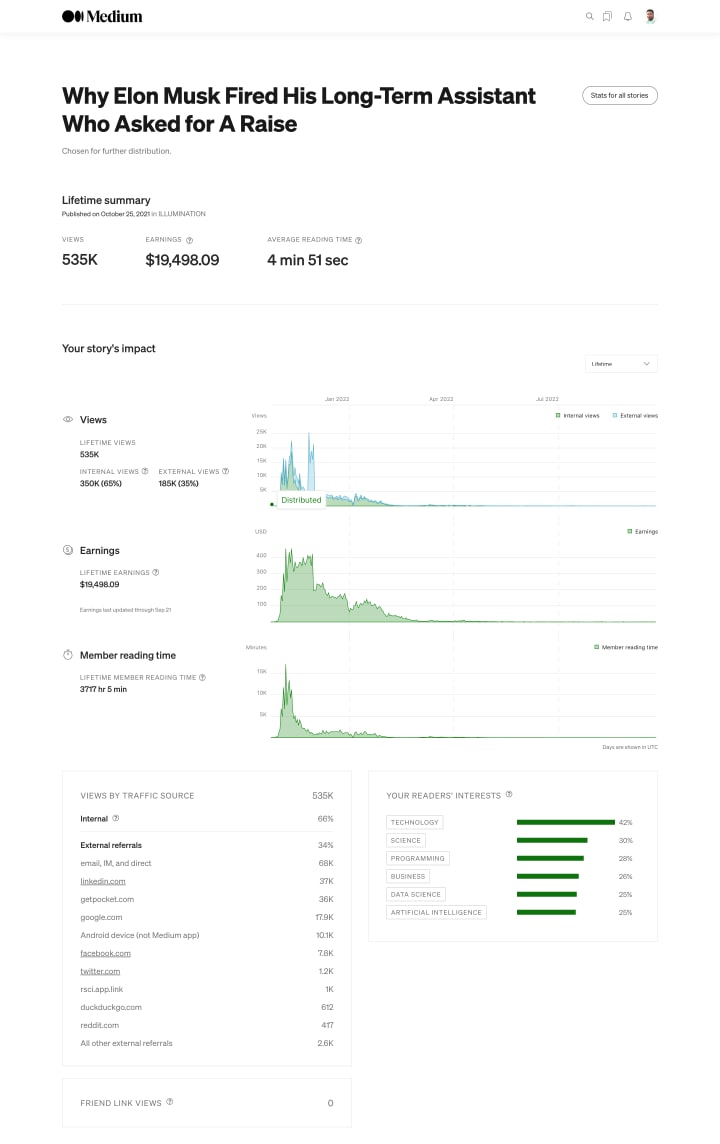Select the ARTIFICIAL INTELLIGENCE interest tag

tap(436, 912)
